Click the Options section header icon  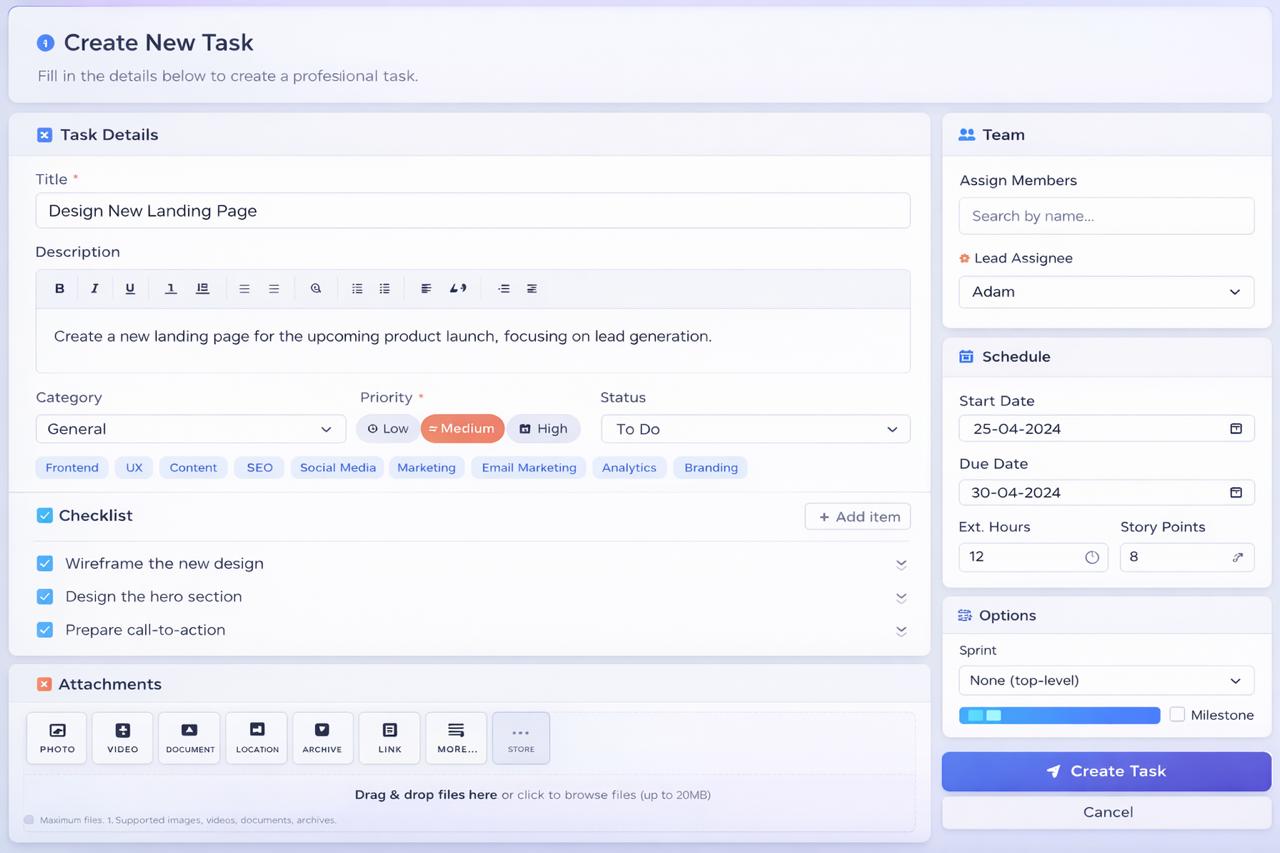tap(965, 615)
